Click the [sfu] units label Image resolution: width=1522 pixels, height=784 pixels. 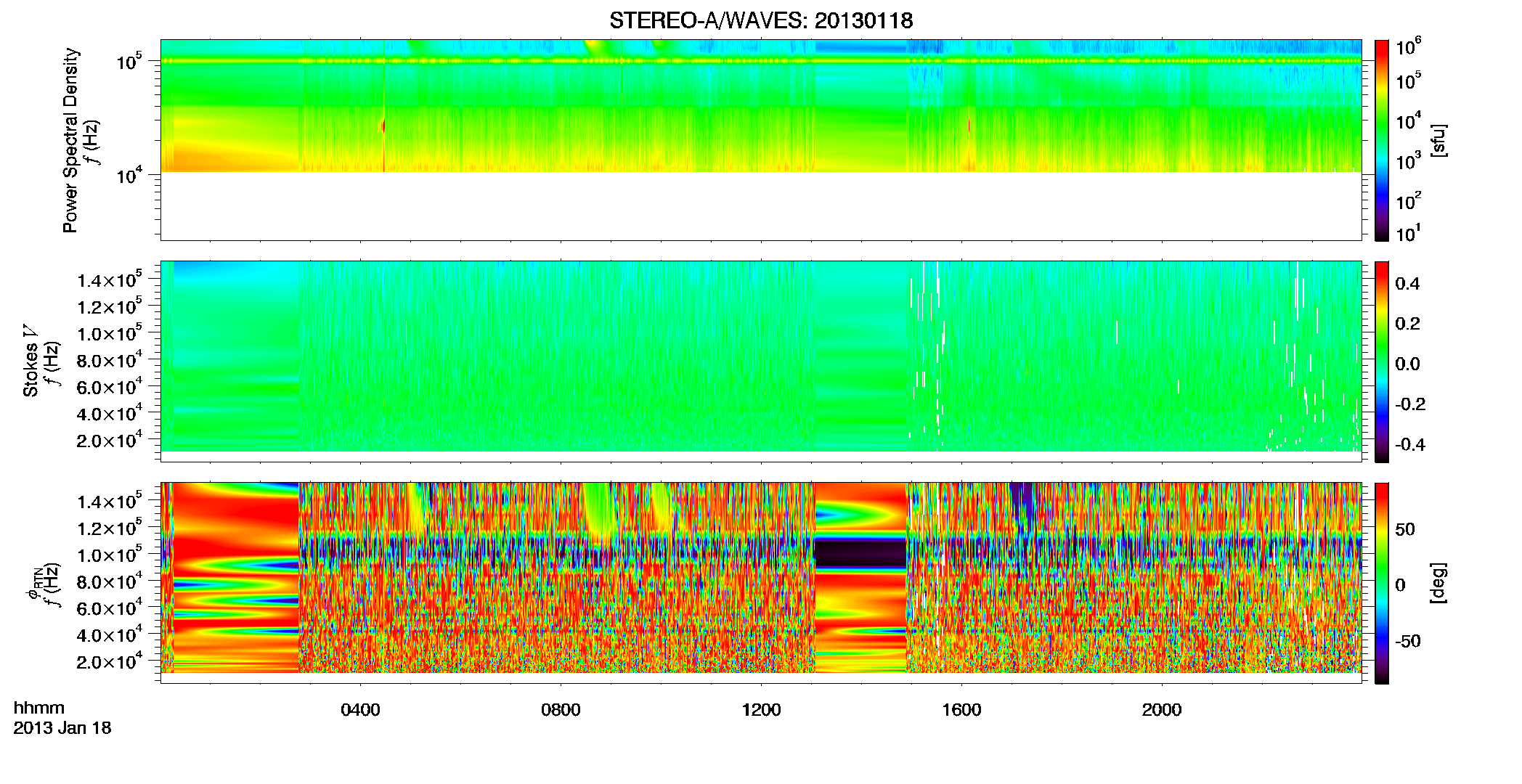(x=1438, y=140)
